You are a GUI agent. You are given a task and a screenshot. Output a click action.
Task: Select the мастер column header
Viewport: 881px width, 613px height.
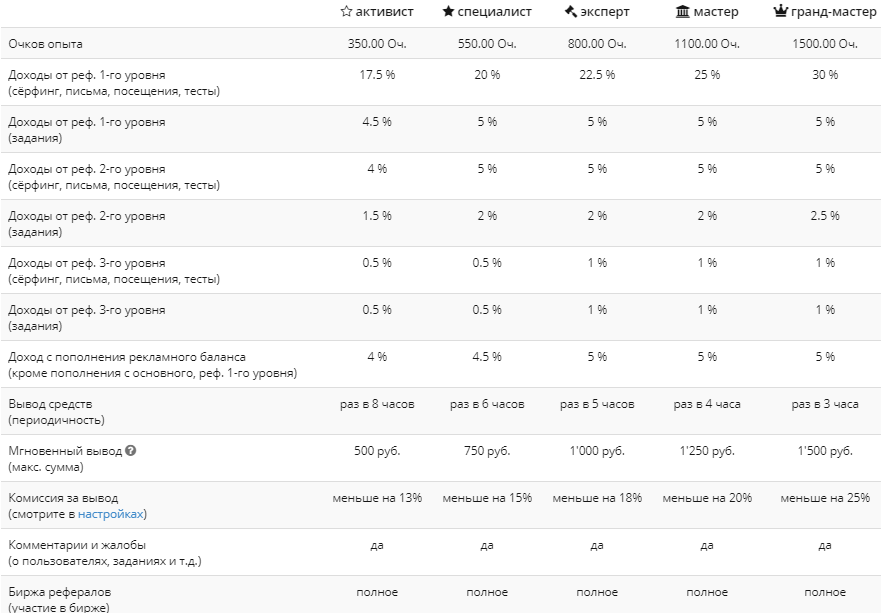(716, 12)
